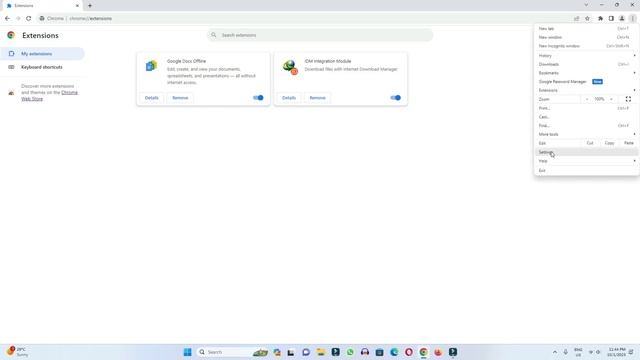
Task: Click the Chrome Web Store icon in sidebar
Action: click(x=11, y=93)
